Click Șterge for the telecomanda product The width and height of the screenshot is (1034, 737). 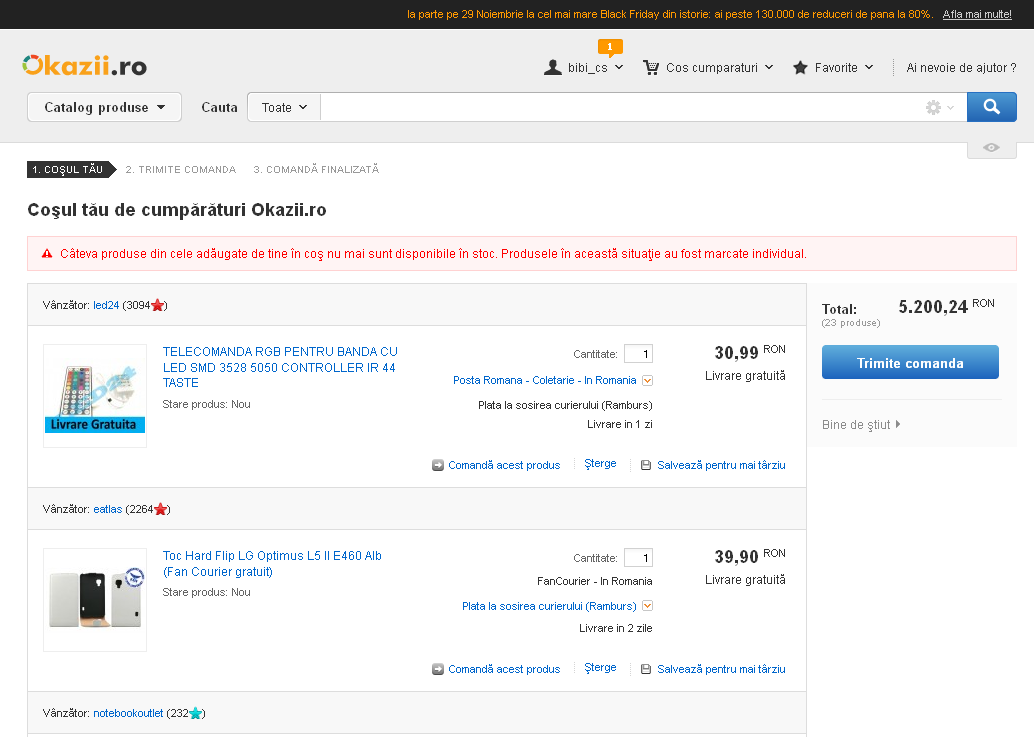(x=600, y=464)
